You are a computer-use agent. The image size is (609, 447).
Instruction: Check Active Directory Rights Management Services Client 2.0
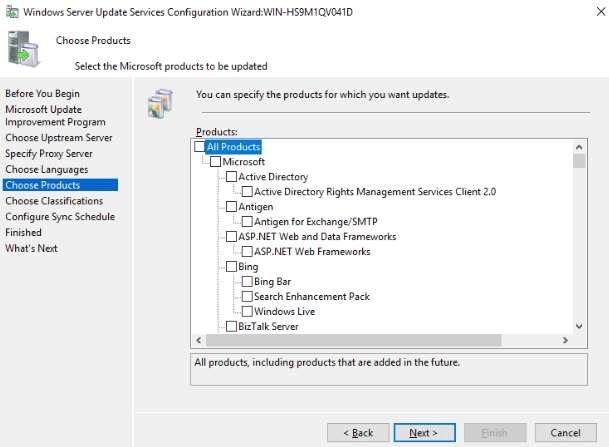[x=247, y=191]
